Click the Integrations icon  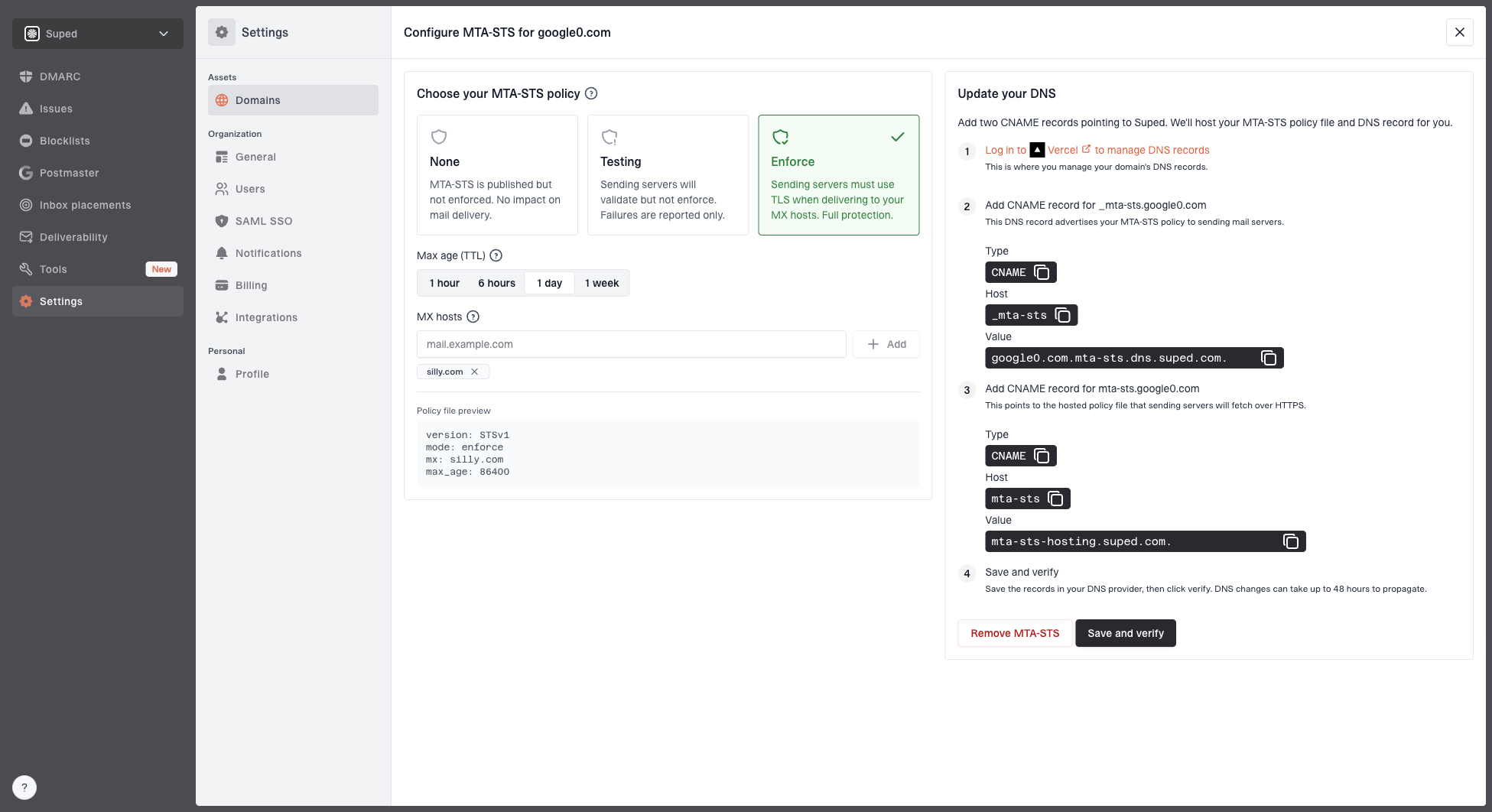tap(222, 317)
